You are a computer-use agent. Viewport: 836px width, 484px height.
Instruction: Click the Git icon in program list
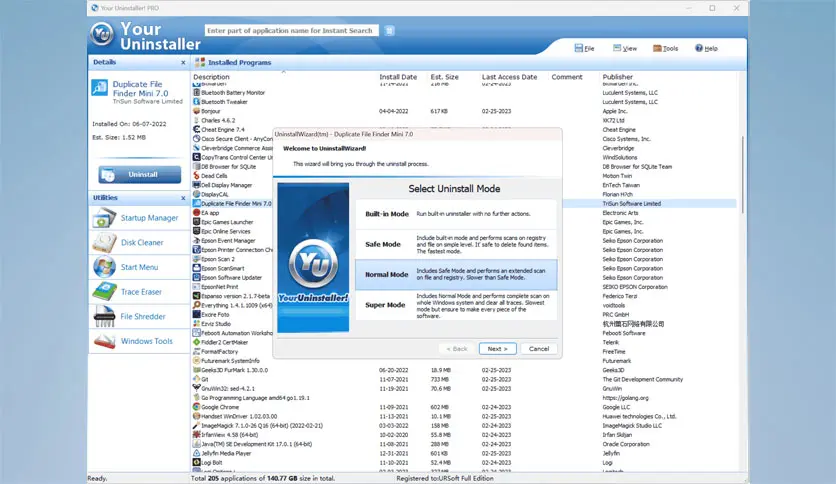click(196, 379)
